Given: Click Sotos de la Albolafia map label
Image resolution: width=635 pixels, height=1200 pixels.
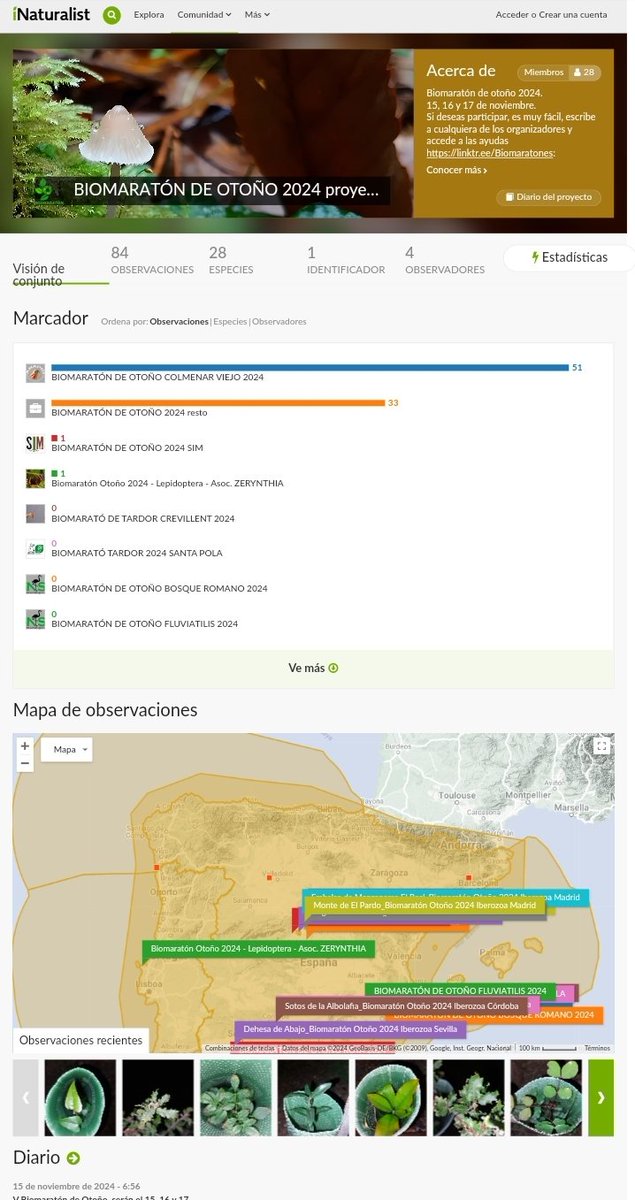Looking at the screenshot, I should (x=401, y=1005).
